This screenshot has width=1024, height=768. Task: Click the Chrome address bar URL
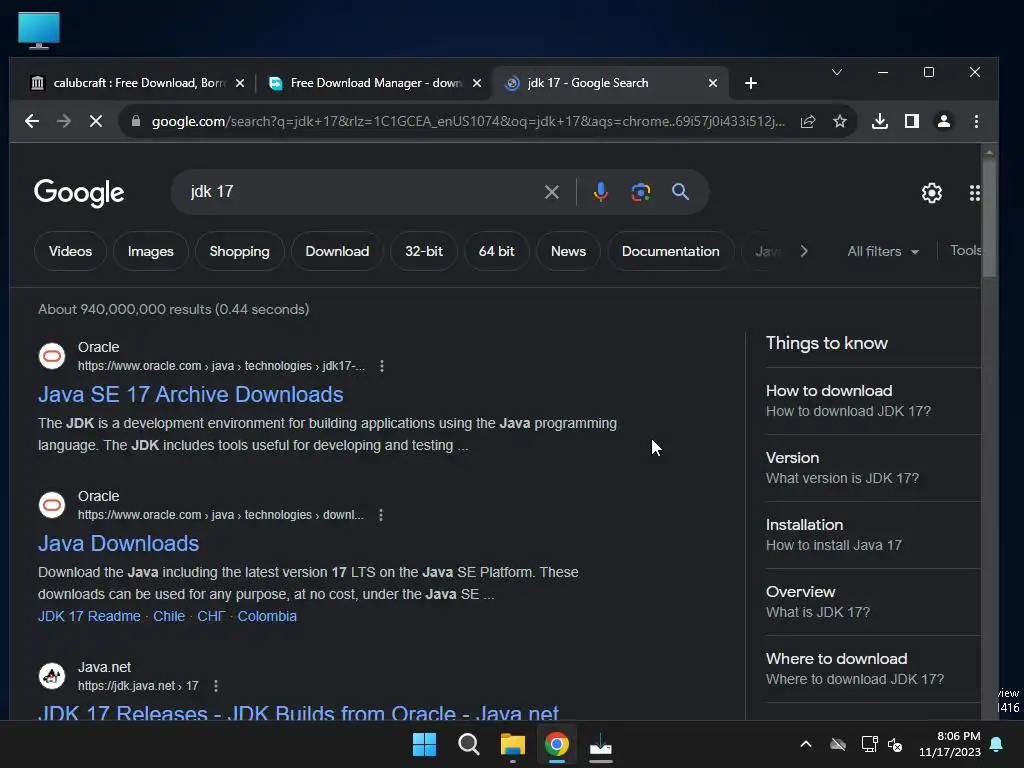(x=468, y=121)
